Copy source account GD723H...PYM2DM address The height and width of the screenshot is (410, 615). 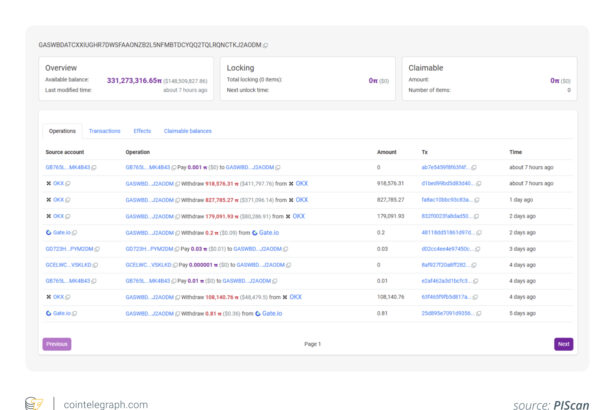pyautogui.click(x=97, y=248)
